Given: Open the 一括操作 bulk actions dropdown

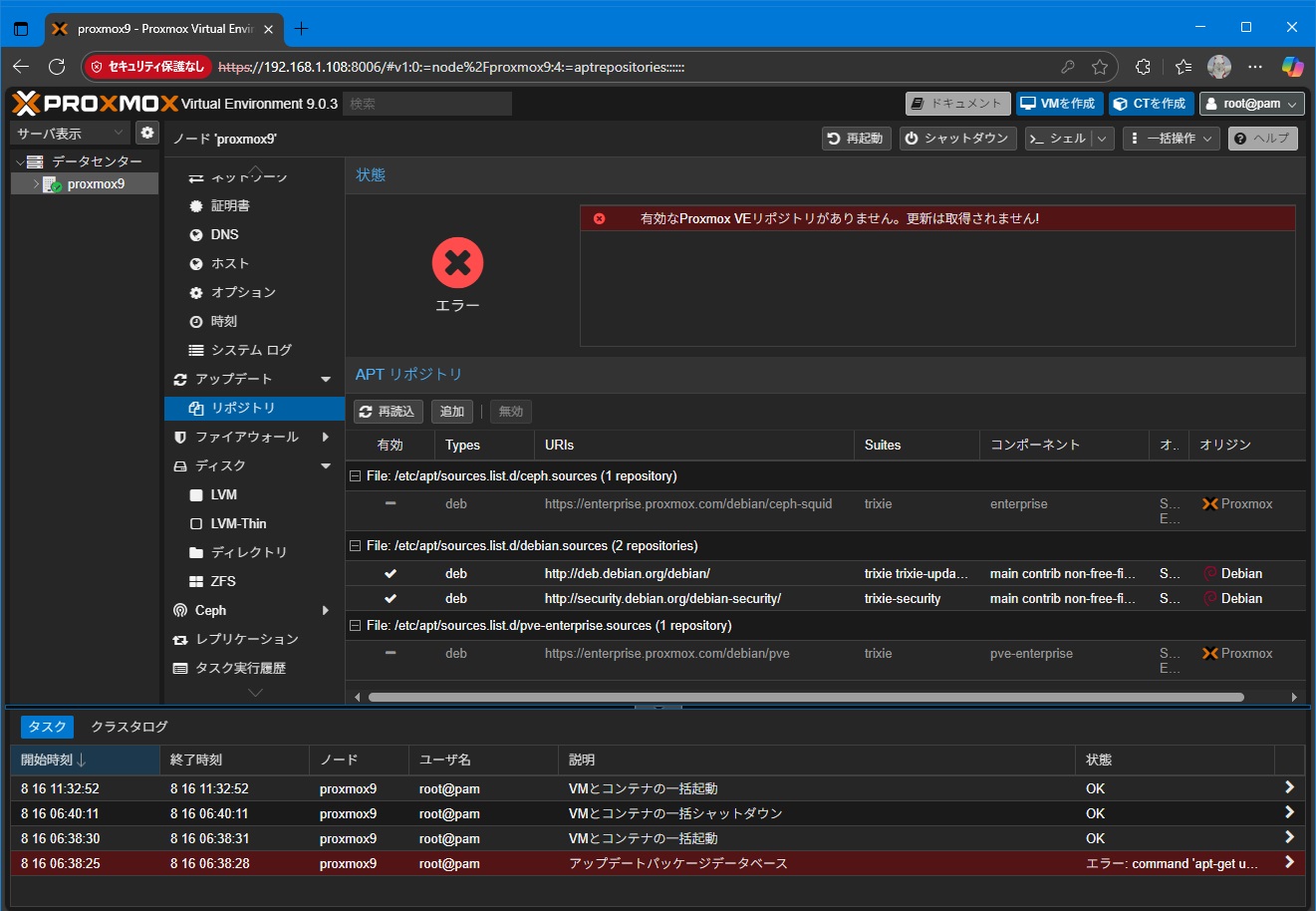Looking at the screenshot, I should coord(1171,139).
